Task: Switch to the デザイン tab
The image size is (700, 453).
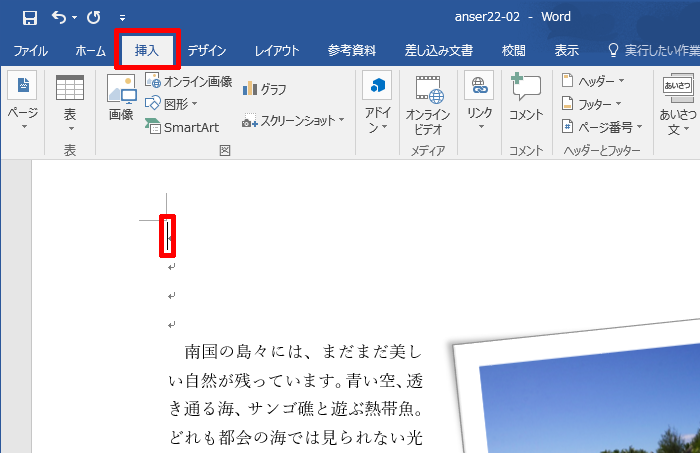Action: pos(207,50)
